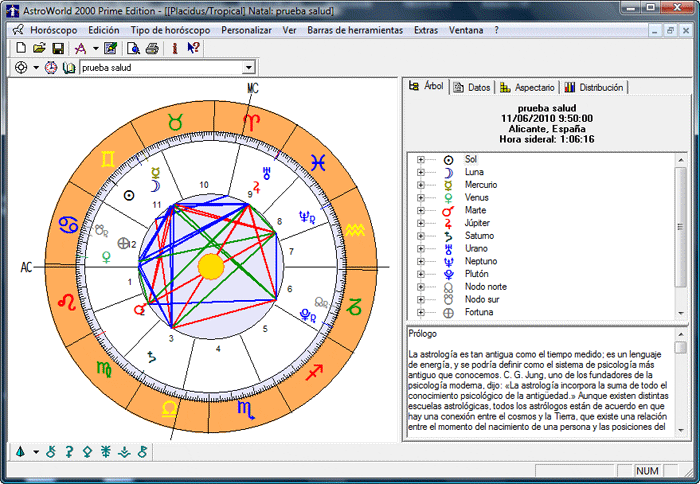The image size is (700, 484).
Task: Select Fortuna in the tree
Action: tap(479, 312)
